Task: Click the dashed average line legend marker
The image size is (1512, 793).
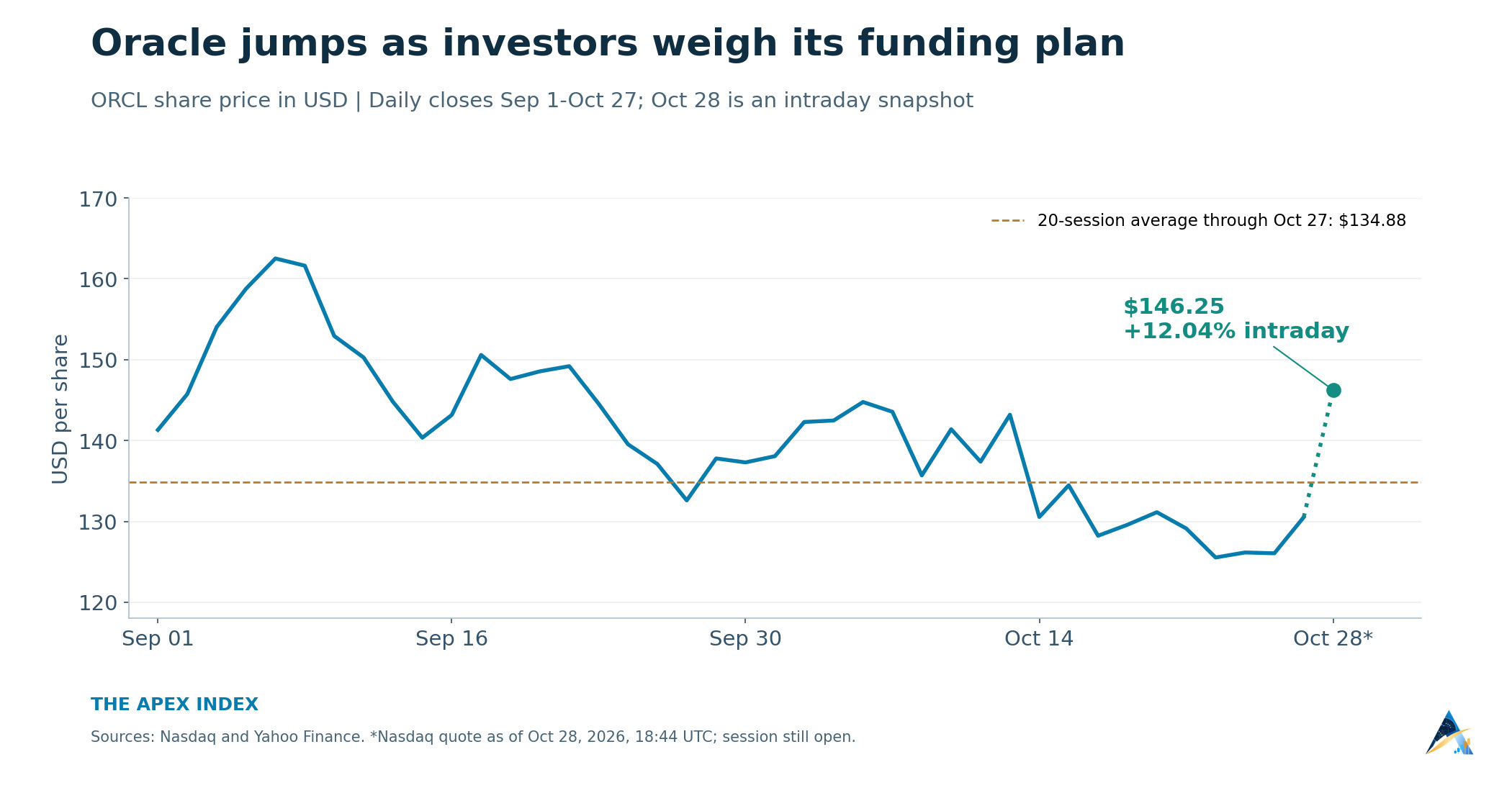Action: [1008, 221]
